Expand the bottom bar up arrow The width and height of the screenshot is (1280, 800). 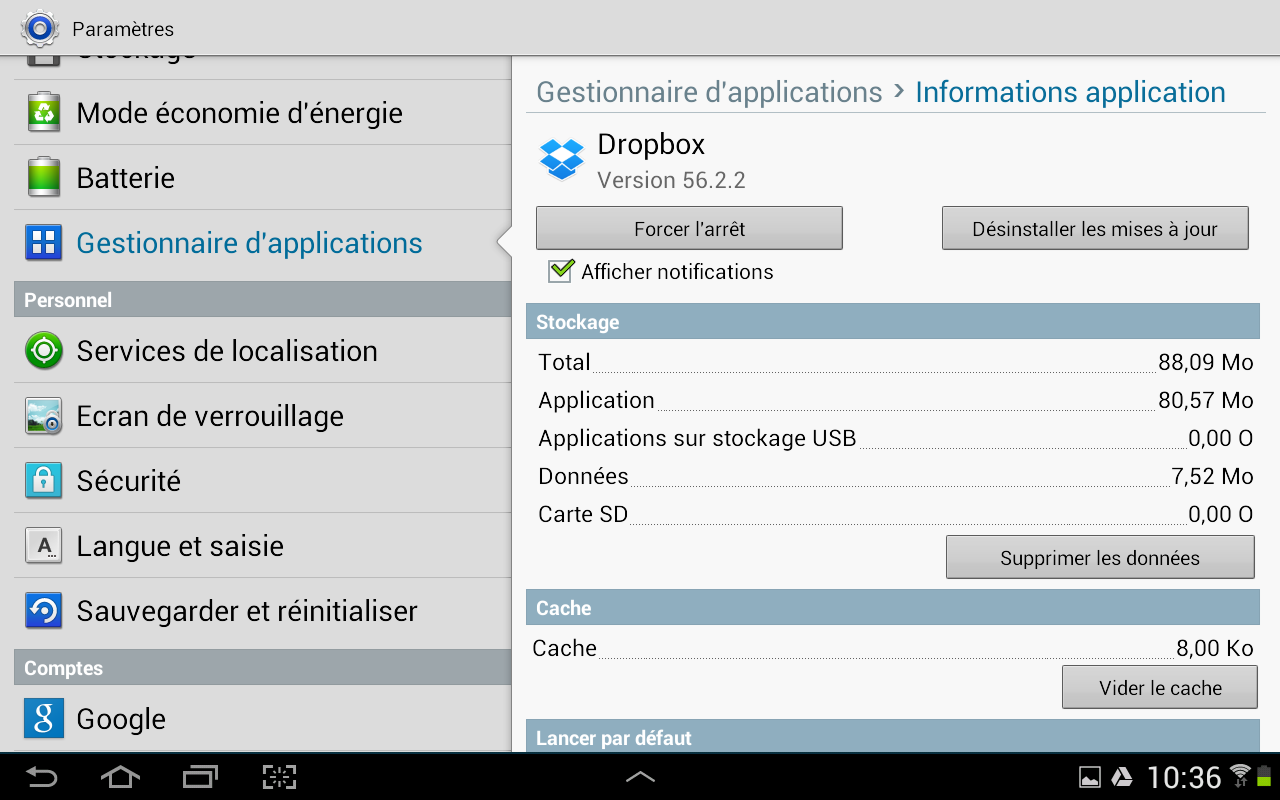point(640,776)
